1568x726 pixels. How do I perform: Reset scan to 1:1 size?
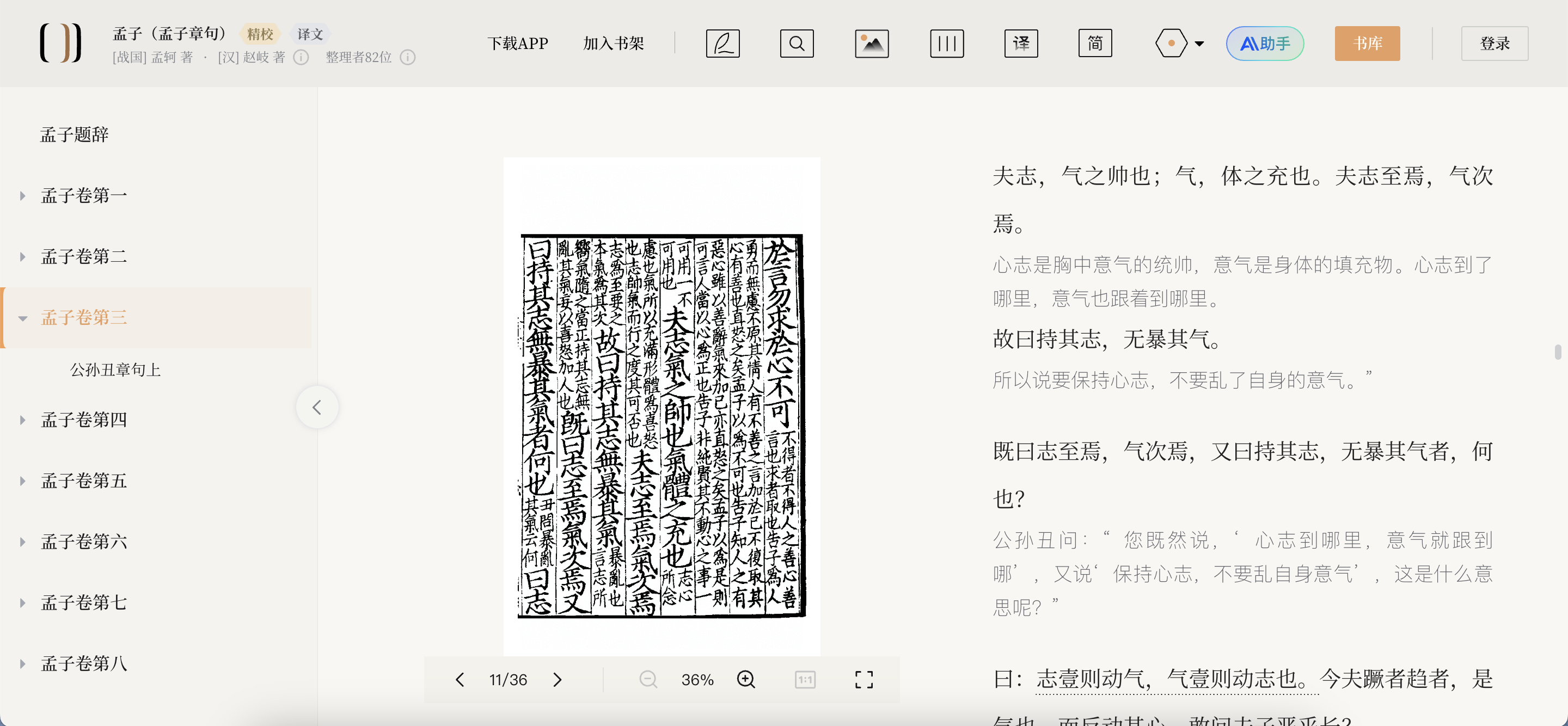click(805, 679)
